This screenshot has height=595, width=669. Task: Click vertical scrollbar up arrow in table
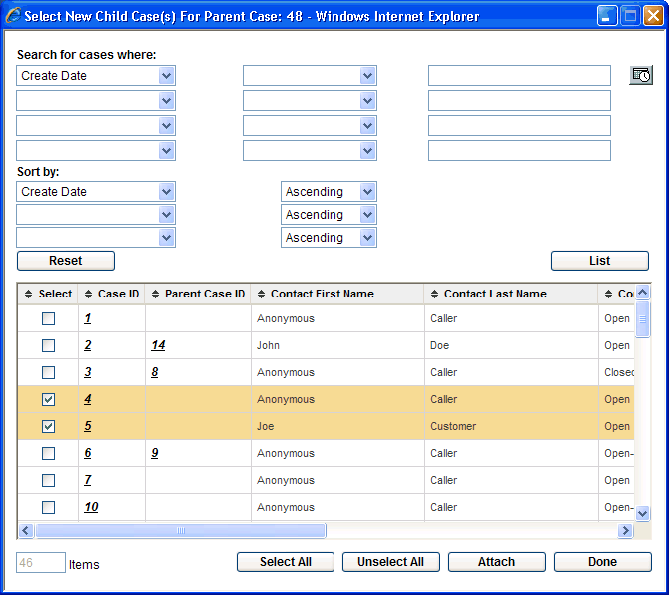coord(643,292)
